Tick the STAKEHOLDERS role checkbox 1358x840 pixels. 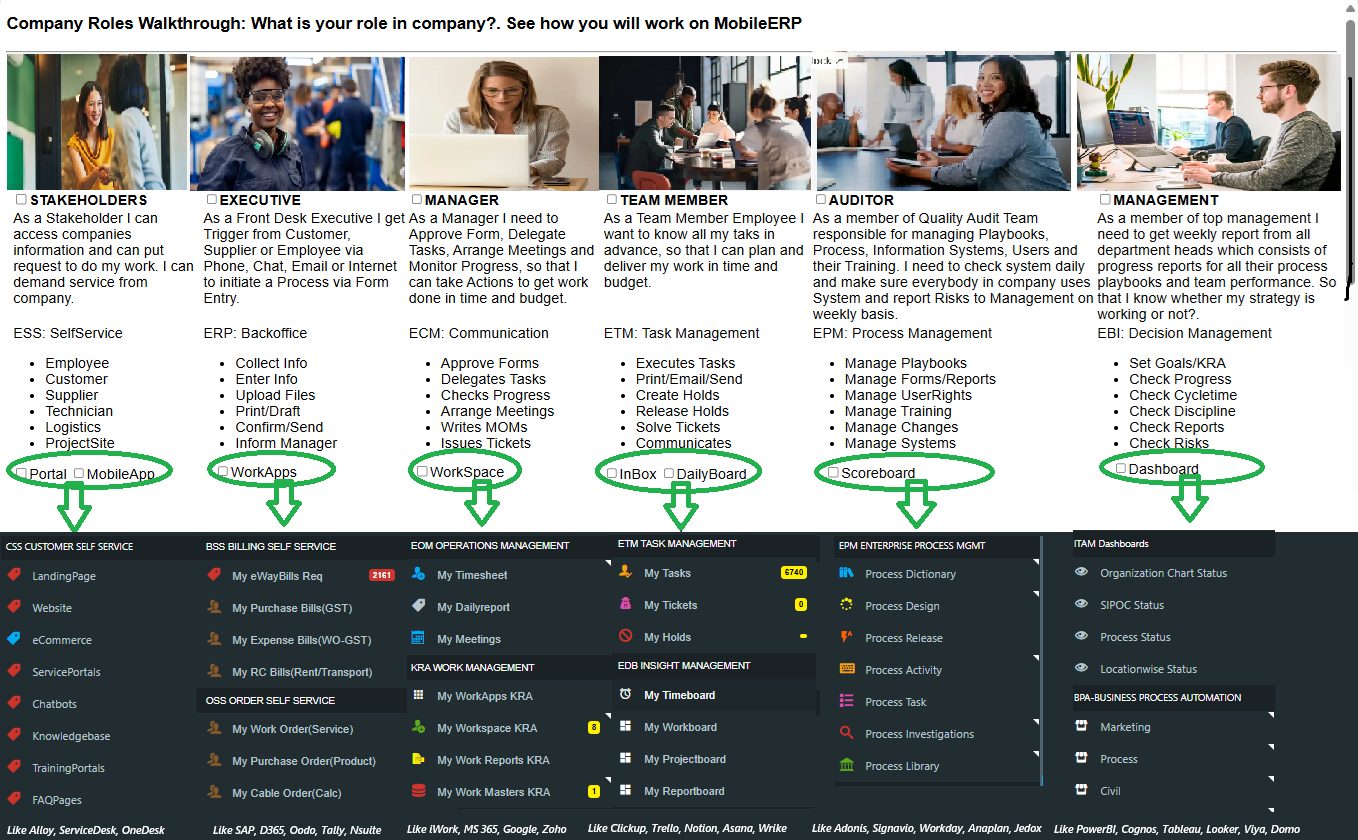click(x=21, y=200)
